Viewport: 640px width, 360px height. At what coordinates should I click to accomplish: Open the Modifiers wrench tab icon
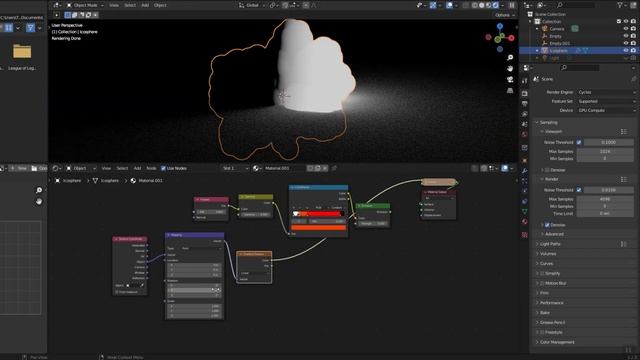(x=524, y=171)
